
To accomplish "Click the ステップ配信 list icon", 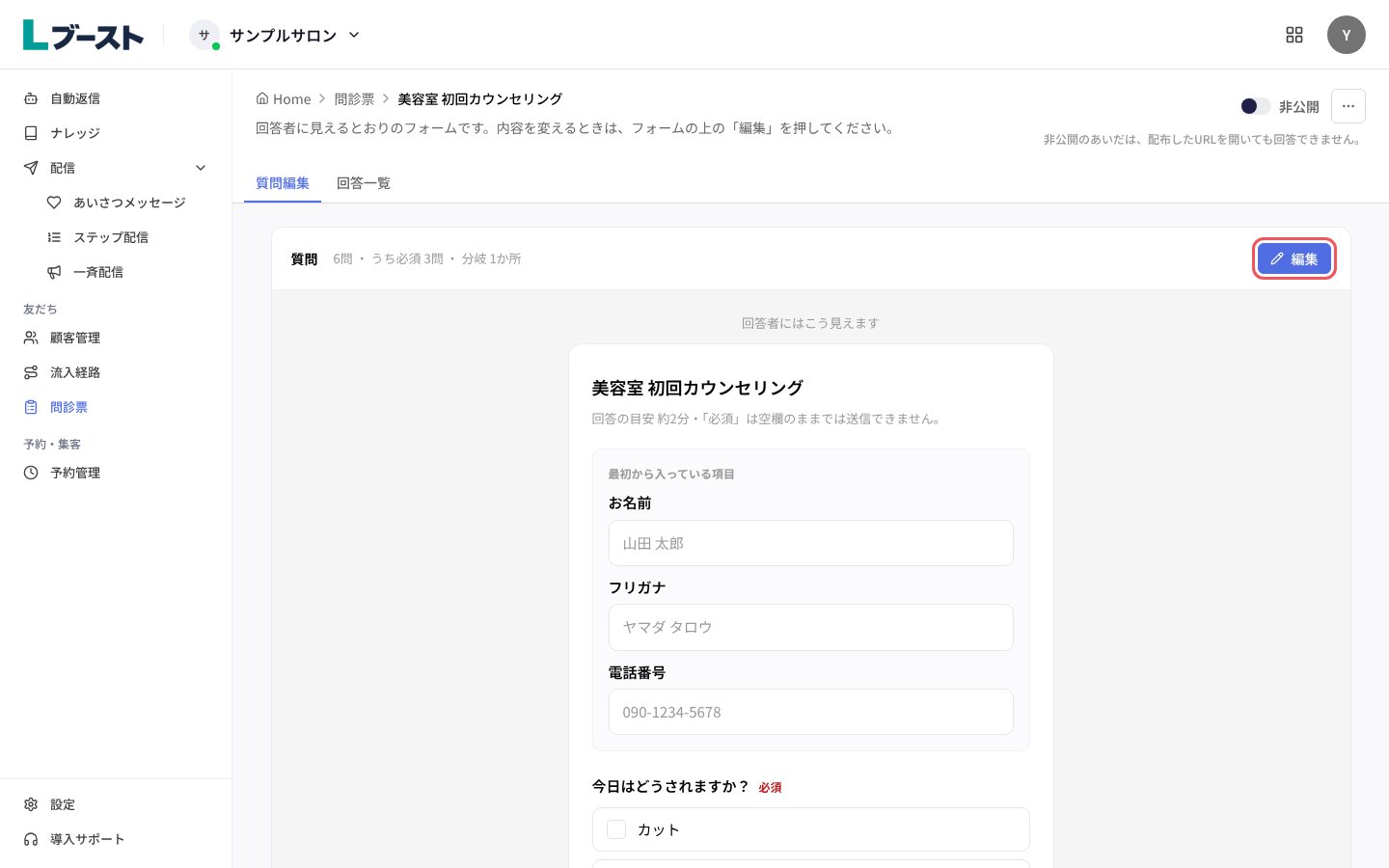I will pos(54,237).
